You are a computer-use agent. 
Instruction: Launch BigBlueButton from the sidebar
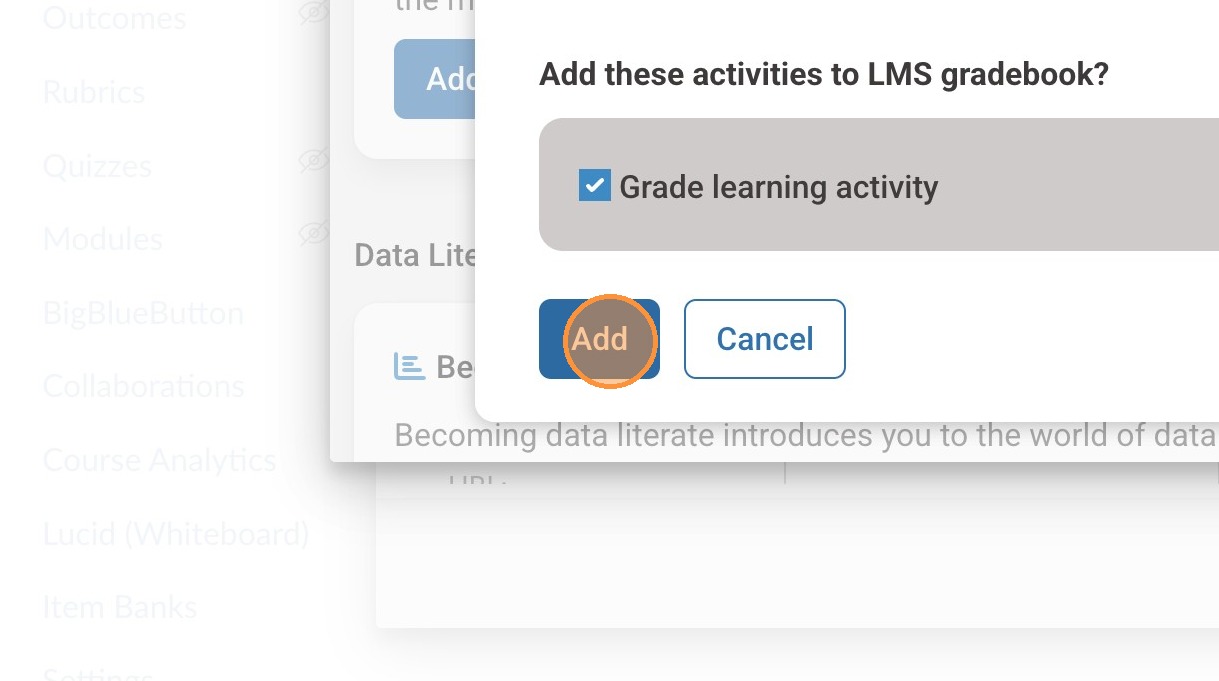[143, 313]
